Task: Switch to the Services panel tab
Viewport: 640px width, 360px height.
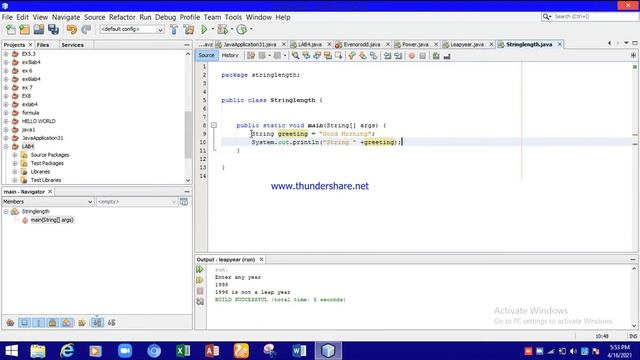Action: coord(73,45)
